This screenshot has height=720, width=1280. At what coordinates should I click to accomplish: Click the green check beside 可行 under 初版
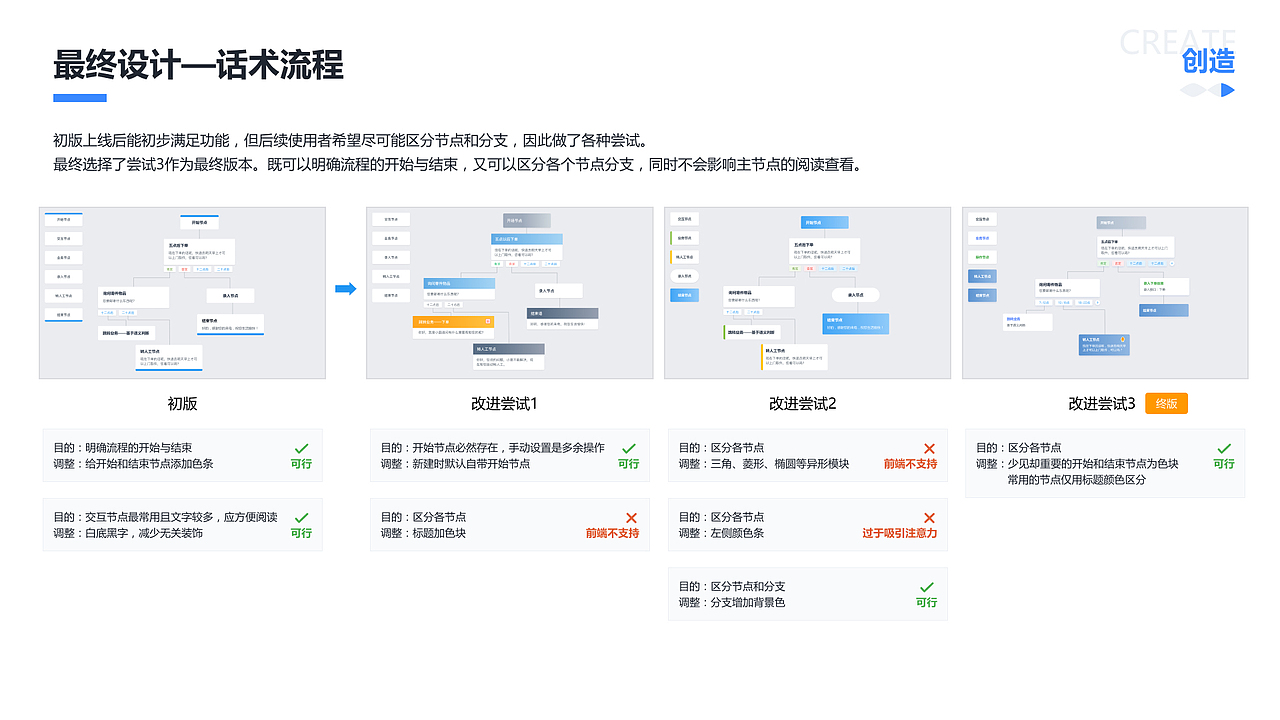tap(302, 447)
